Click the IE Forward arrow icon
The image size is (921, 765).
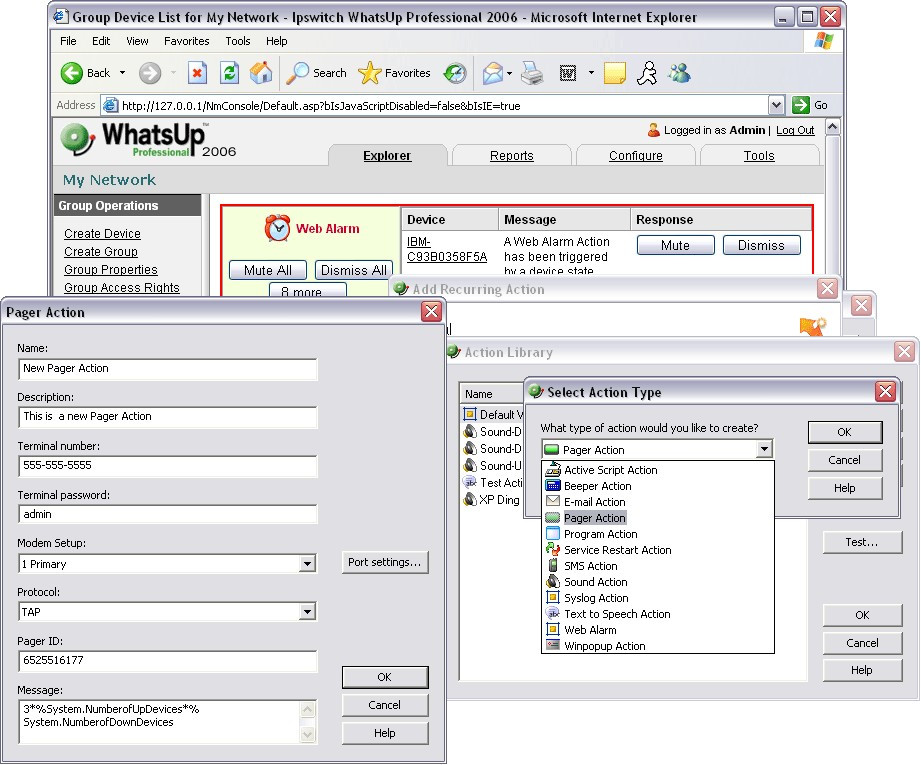click(150, 73)
